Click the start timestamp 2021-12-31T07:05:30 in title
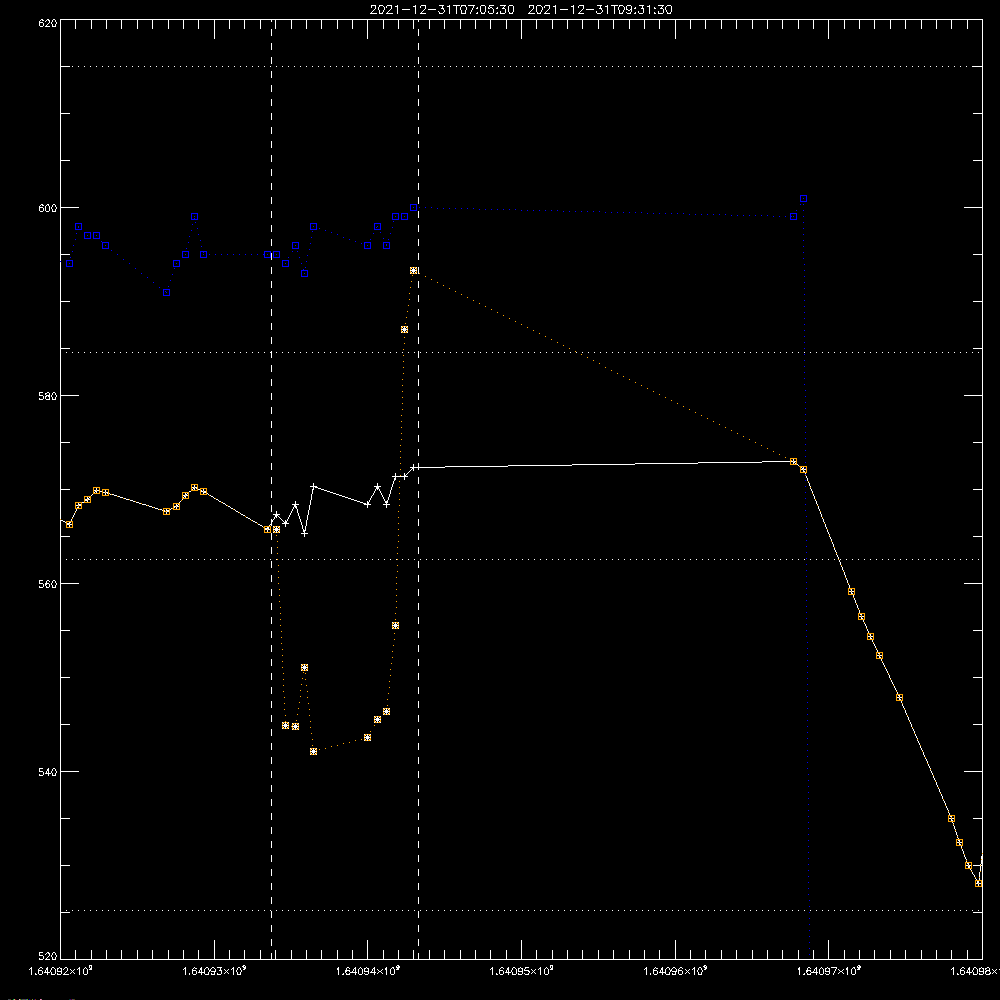This screenshot has height=1000, width=1000. 442,10
